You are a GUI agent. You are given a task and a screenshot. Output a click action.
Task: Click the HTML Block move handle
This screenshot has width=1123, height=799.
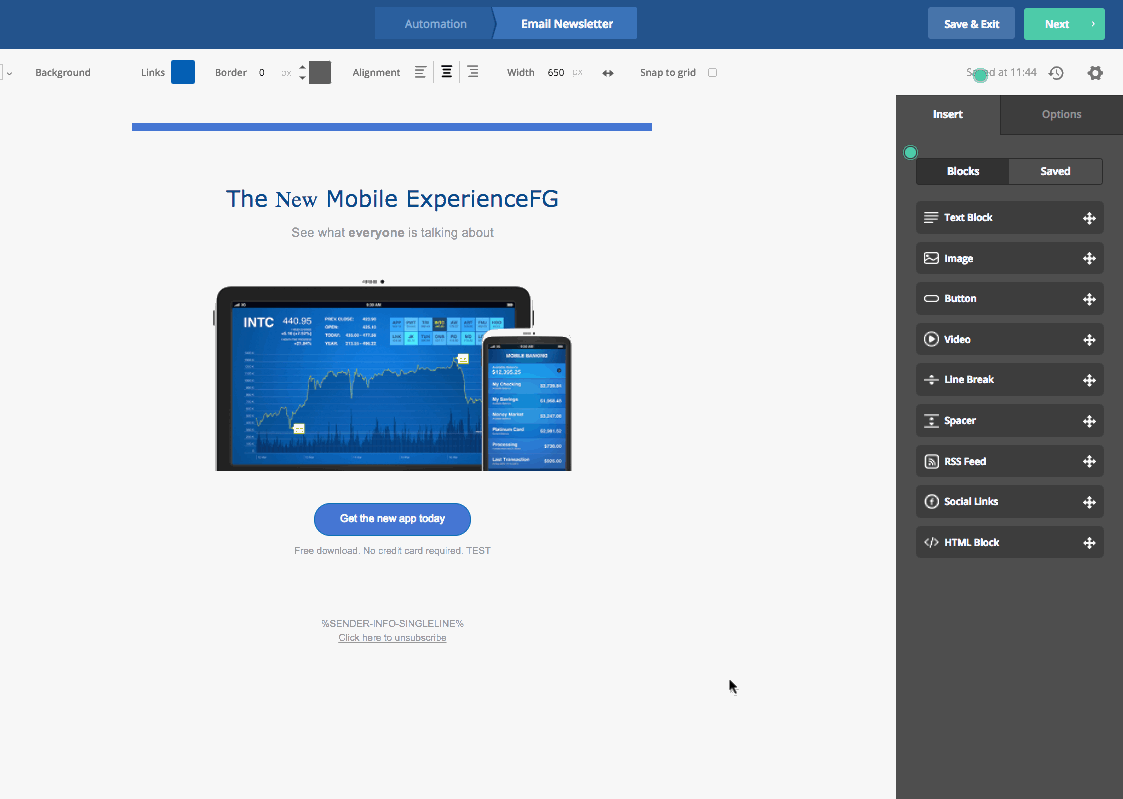coord(1089,543)
